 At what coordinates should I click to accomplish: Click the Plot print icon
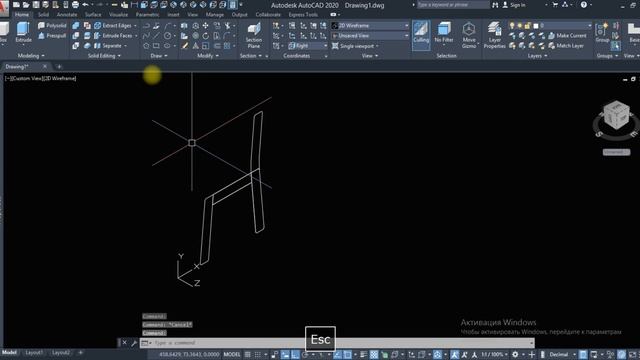click(x=76, y=5)
